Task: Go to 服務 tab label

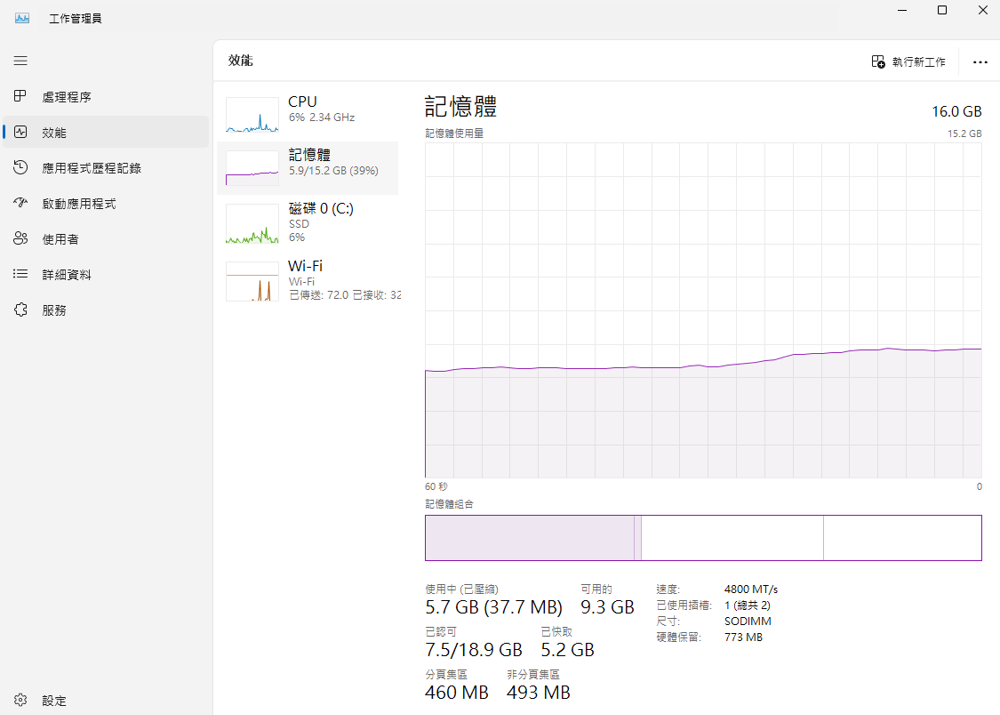Action: (54, 311)
